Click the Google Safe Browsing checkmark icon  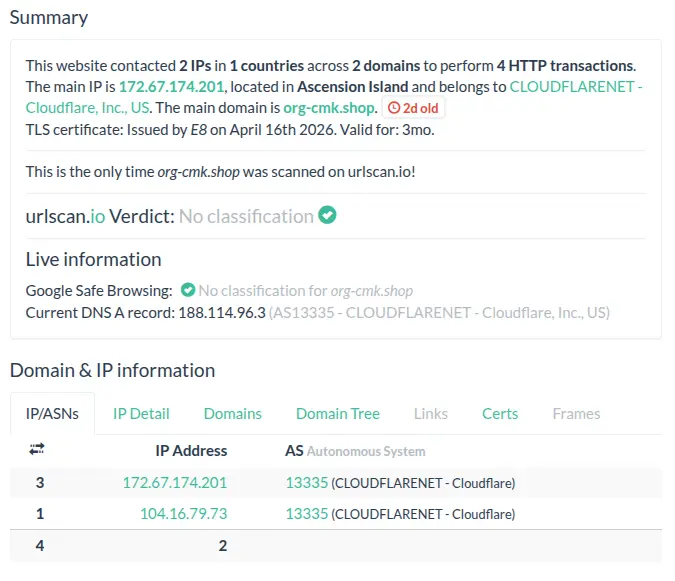[x=187, y=290]
